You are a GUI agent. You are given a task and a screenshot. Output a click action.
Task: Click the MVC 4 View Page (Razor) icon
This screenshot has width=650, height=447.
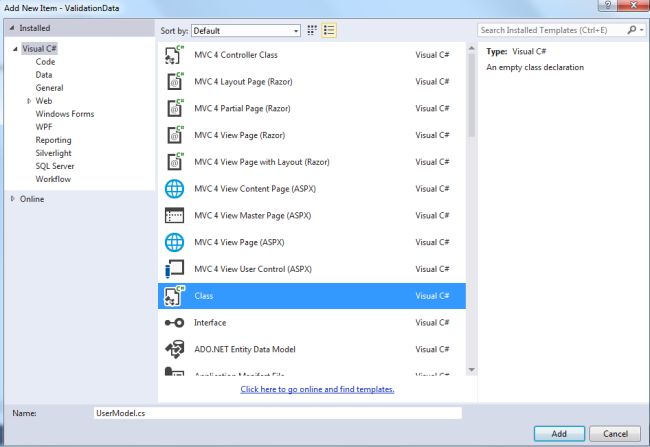(x=174, y=135)
